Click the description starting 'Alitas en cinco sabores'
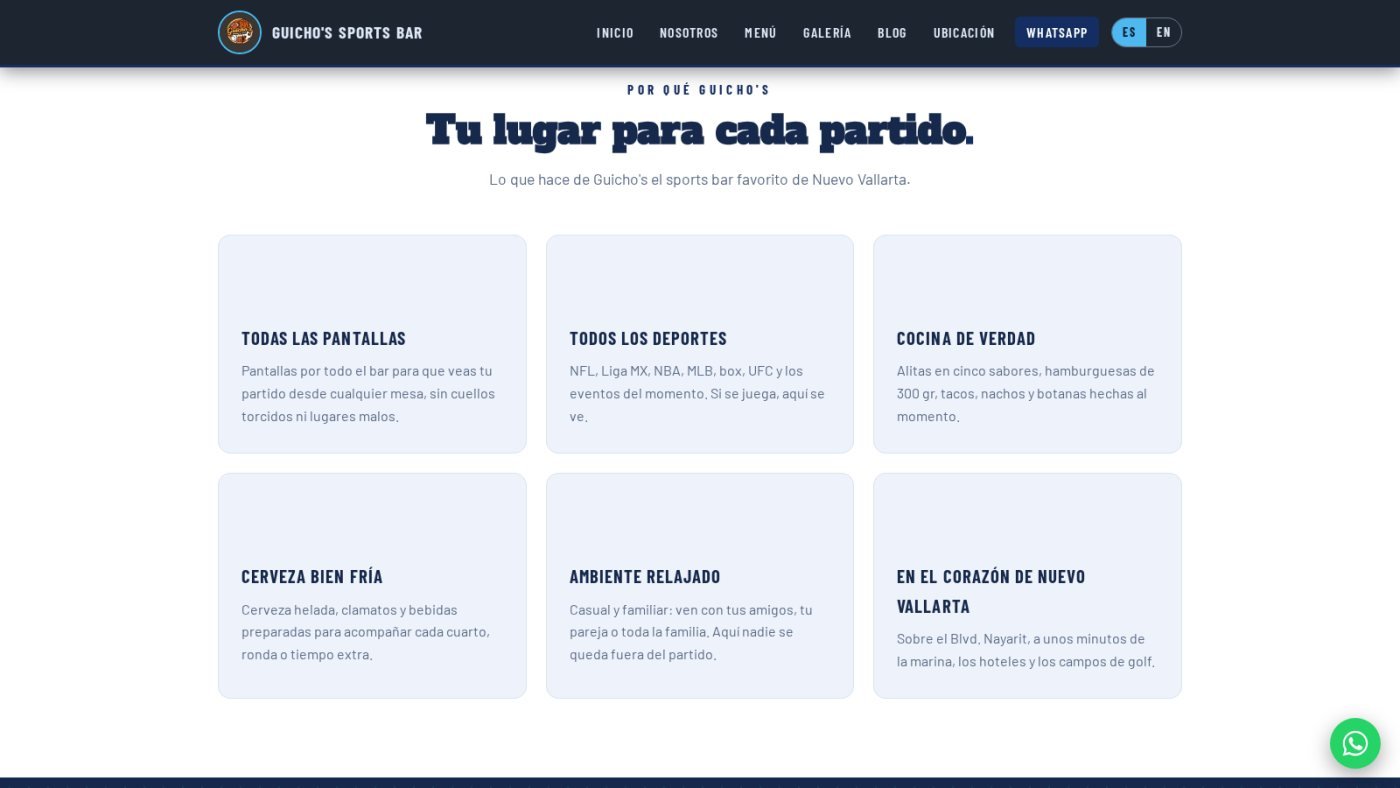The width and height of the screenshot is (1400, 788). click(1025, 393)
